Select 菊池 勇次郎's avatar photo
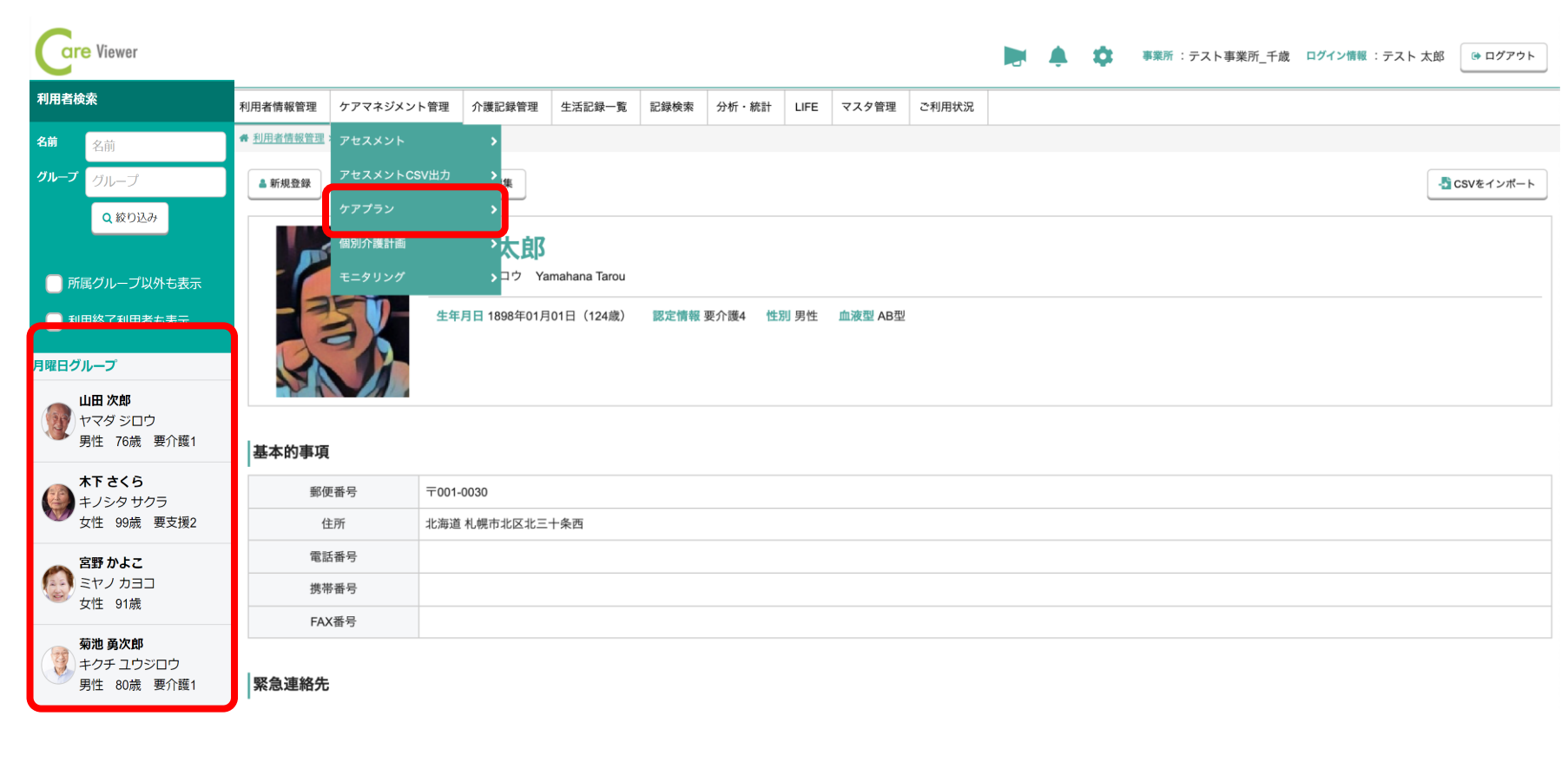The image size is (1568, 762). point(58,665)
